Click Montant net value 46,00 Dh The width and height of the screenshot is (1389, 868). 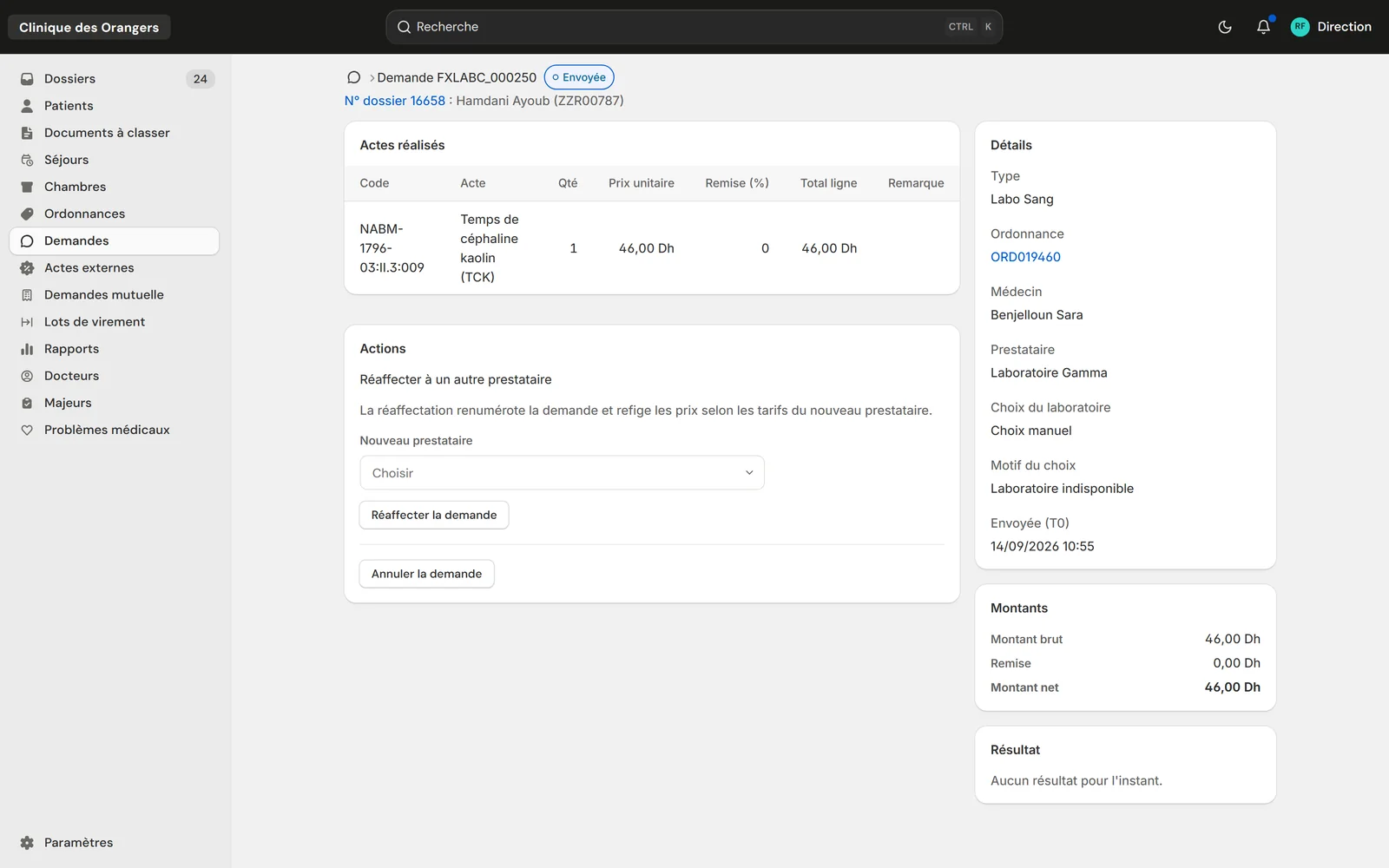[1233, 687]
